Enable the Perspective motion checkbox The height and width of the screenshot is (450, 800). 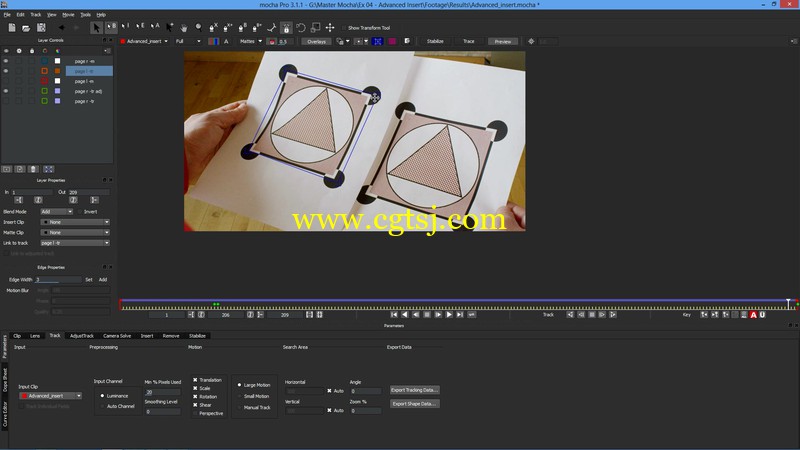pos(195,413)
